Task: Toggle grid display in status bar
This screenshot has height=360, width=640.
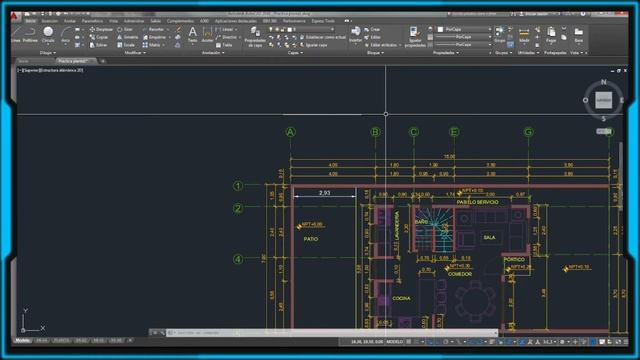Action: coord(409,342)
